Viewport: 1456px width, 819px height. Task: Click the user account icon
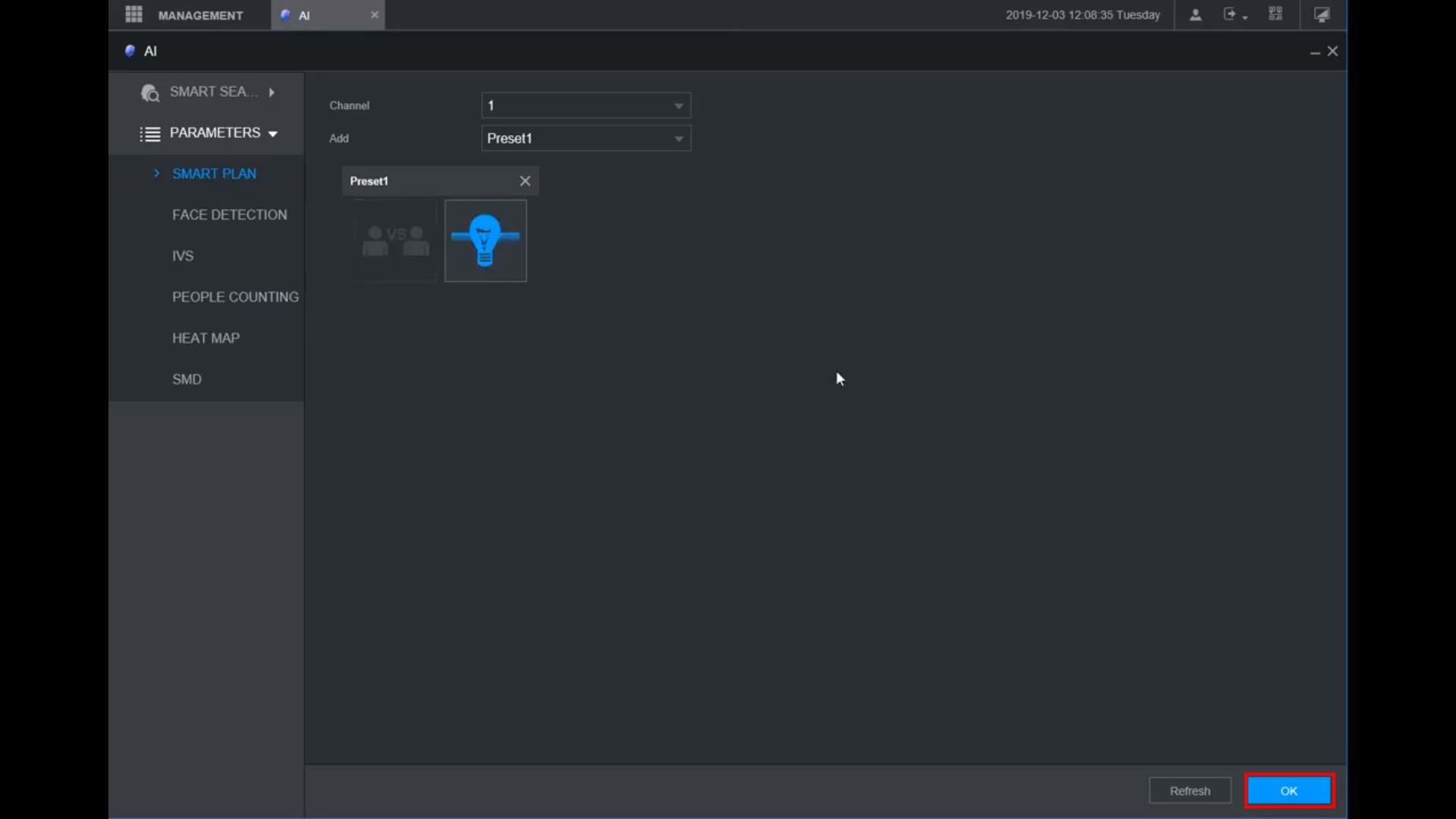tap(1195, 14)
